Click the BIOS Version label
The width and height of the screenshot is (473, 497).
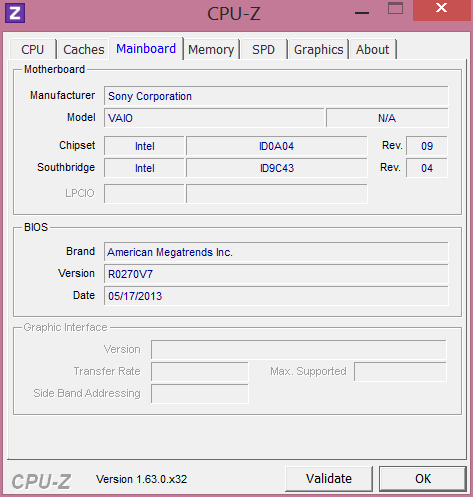point(76,273)
